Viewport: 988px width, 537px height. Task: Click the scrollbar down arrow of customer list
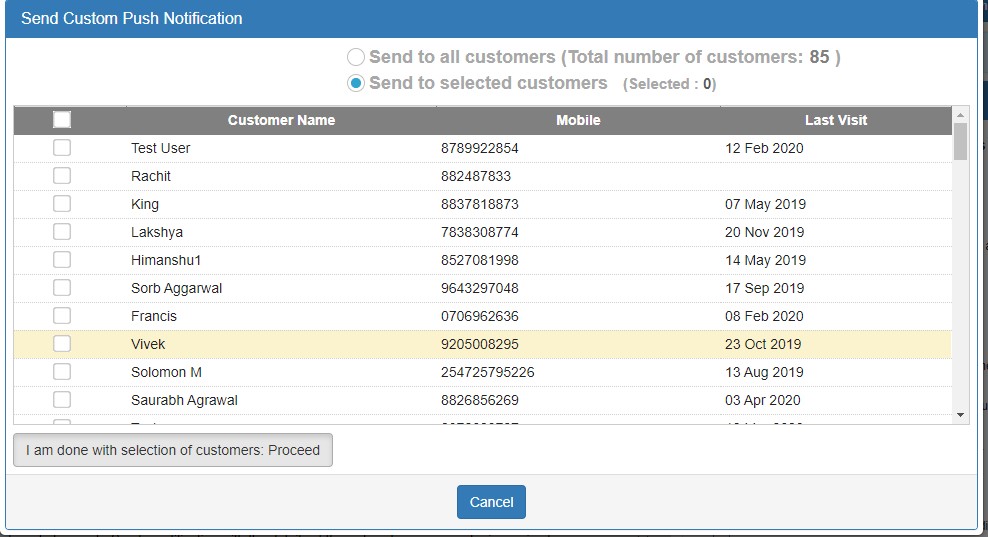[x=960, y=415]
